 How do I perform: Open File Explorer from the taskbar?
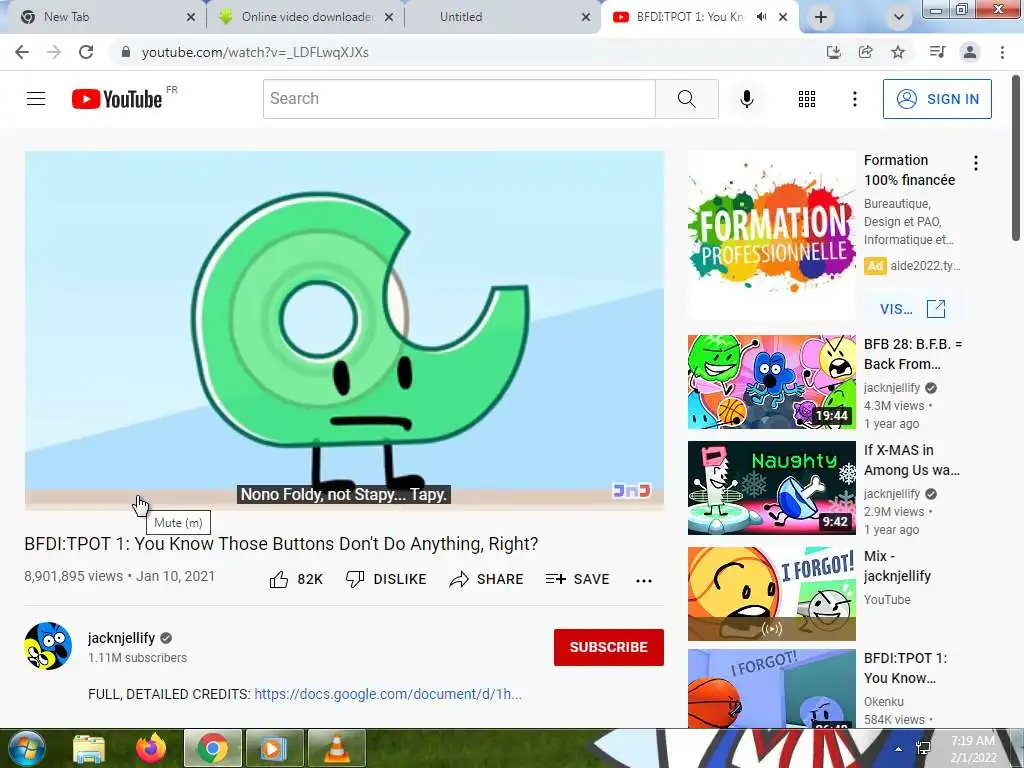89,748
